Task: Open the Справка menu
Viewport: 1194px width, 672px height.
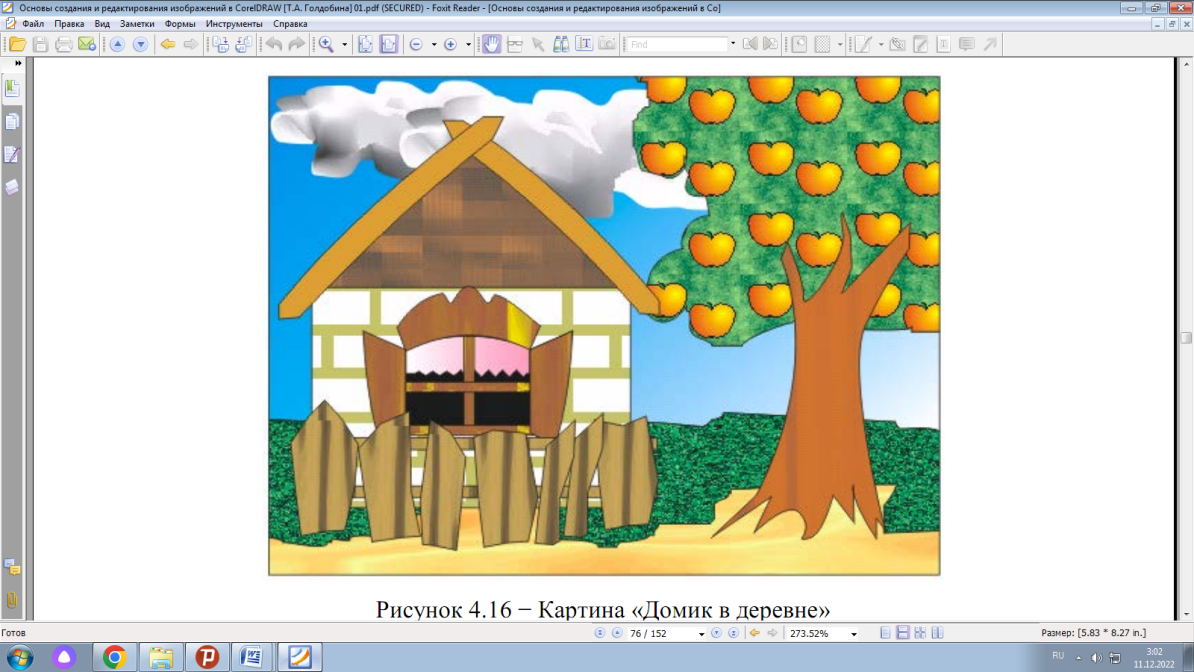Action: click(x=290, y=24)
